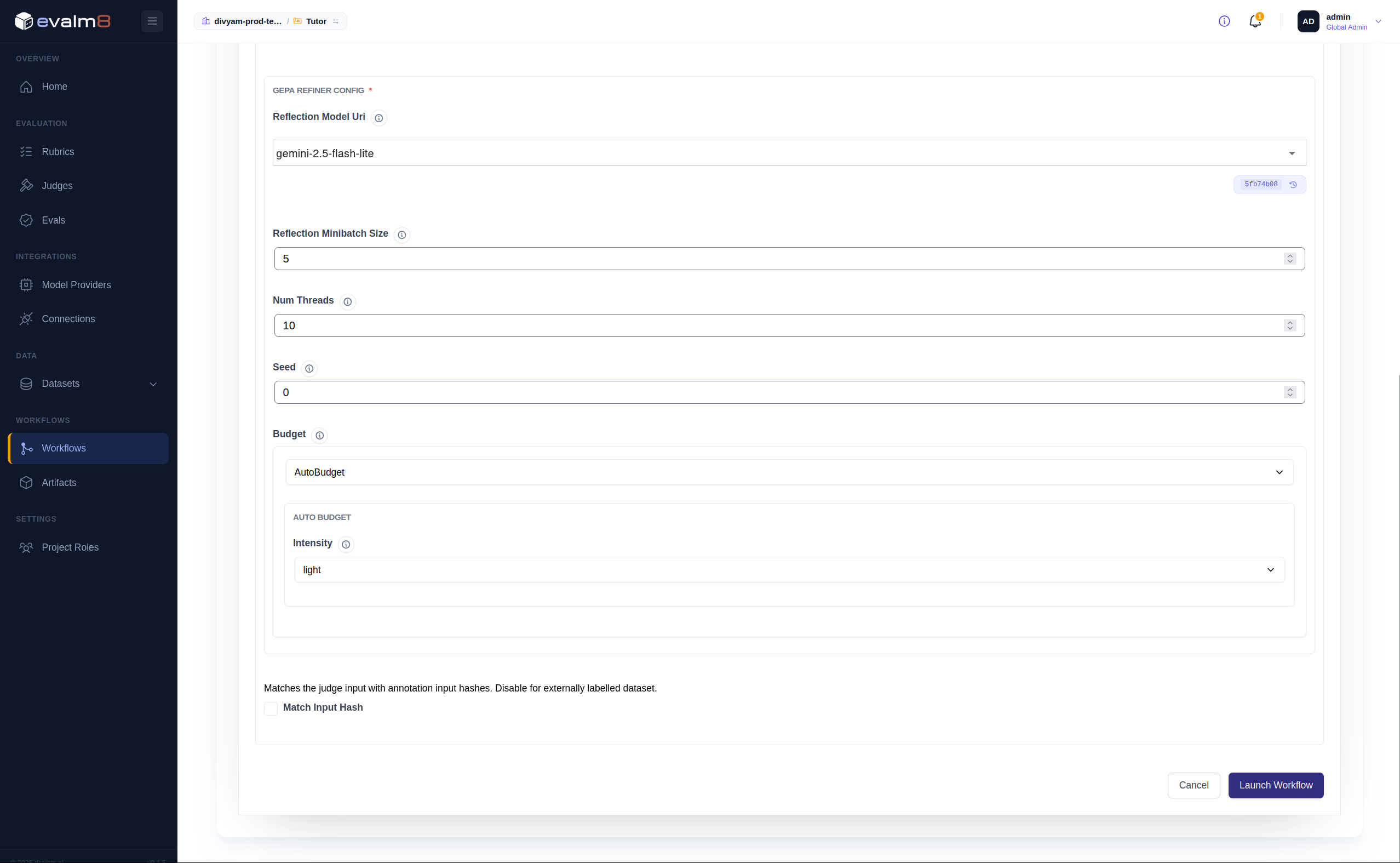Screen dimensions: 1400x863
Task: Click the AD user avatar
Action: click(x=1308, y=21)
